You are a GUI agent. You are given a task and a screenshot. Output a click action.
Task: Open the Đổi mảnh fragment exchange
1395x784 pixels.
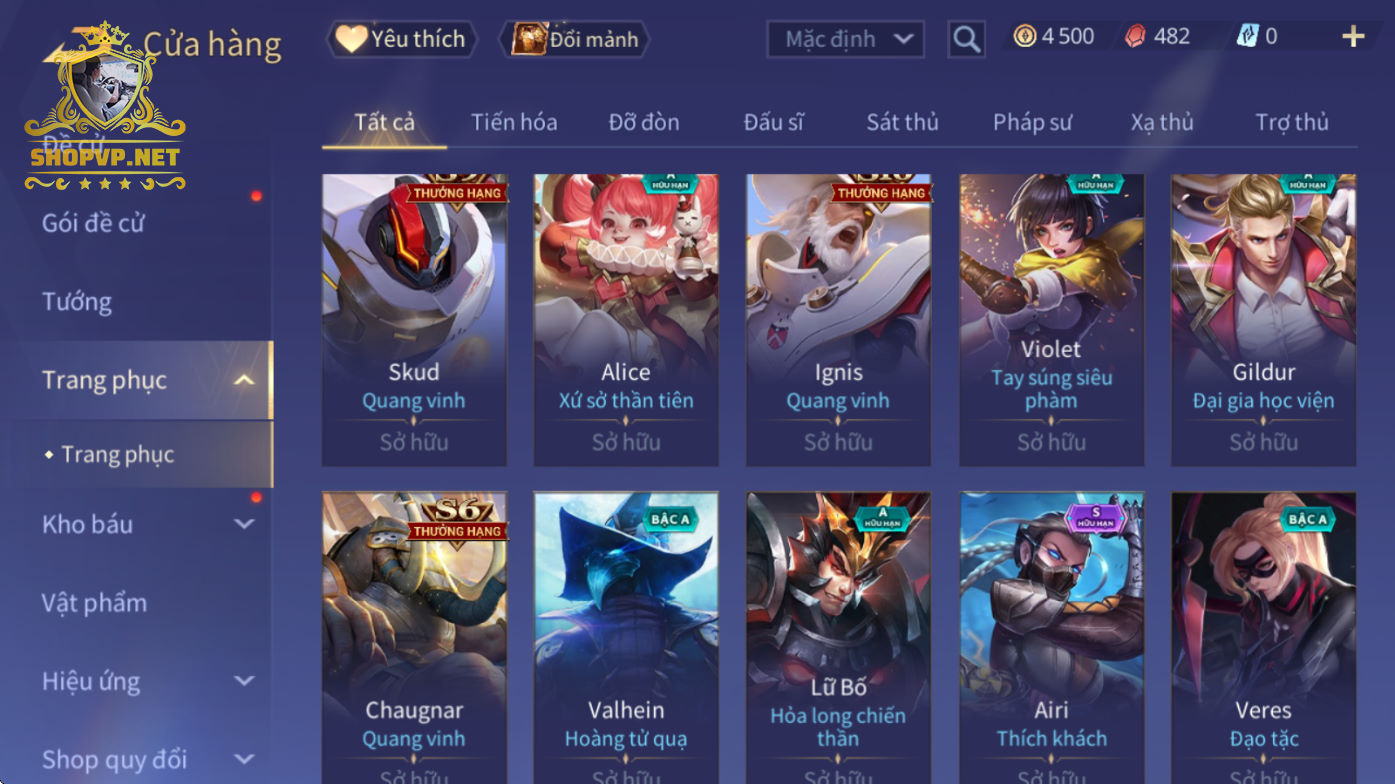(x=574, y=39)
